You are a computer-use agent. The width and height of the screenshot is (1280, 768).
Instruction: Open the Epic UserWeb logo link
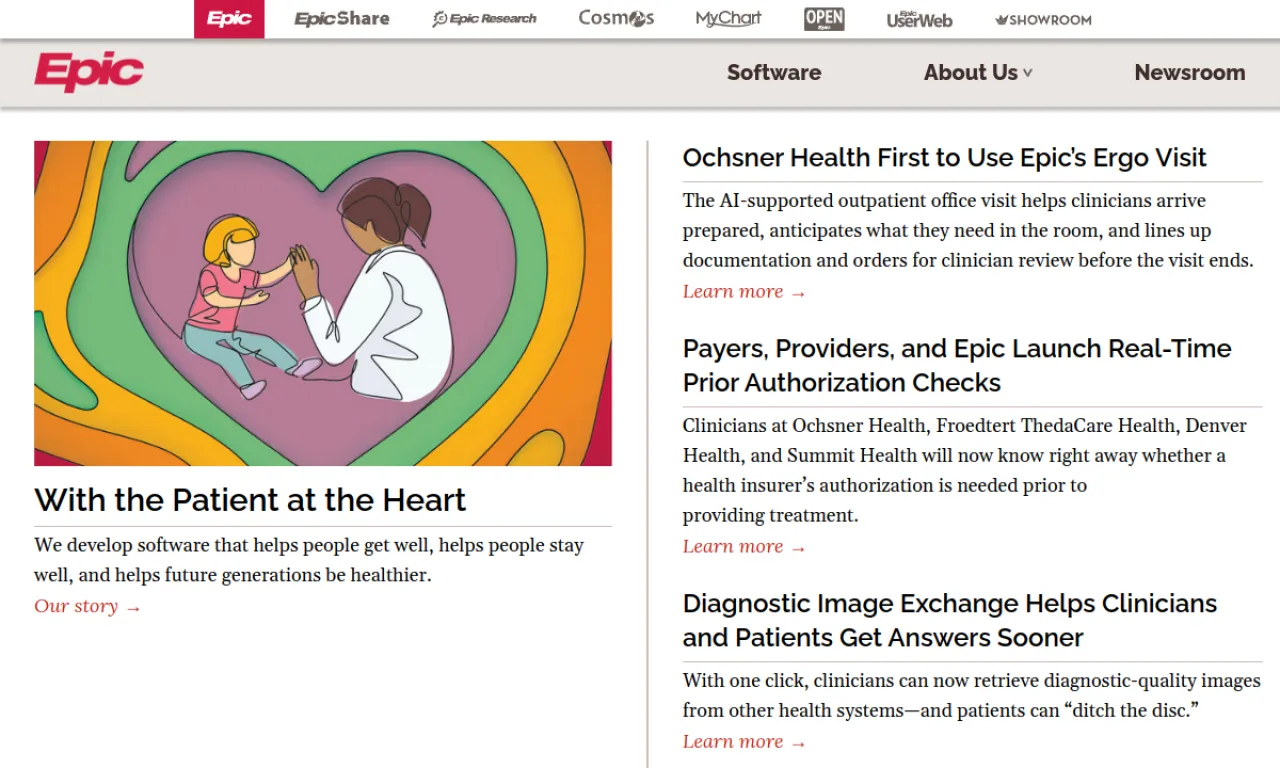(x=919, y=19)
